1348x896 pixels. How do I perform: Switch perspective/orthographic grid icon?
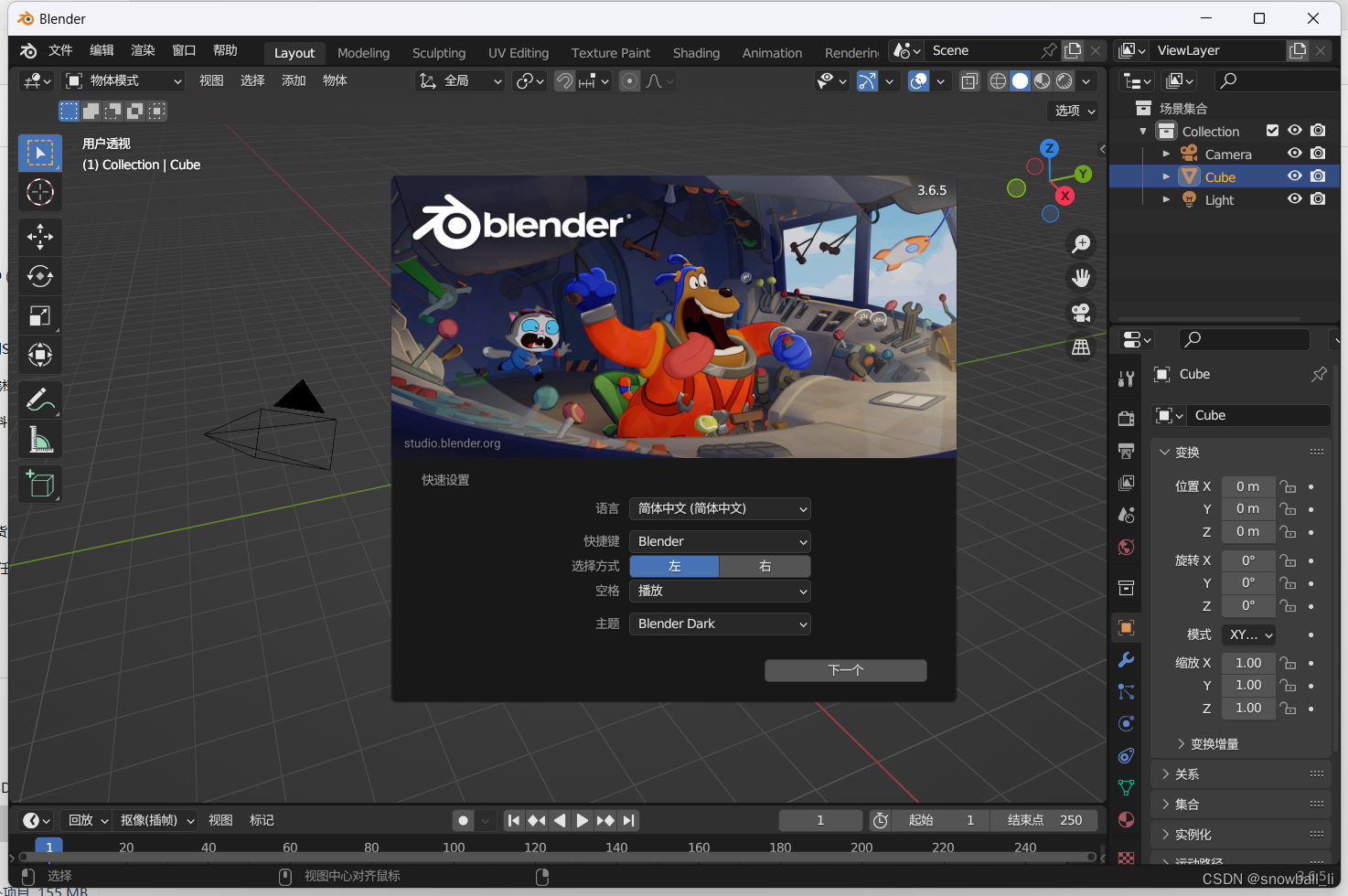coord(1081,347)
